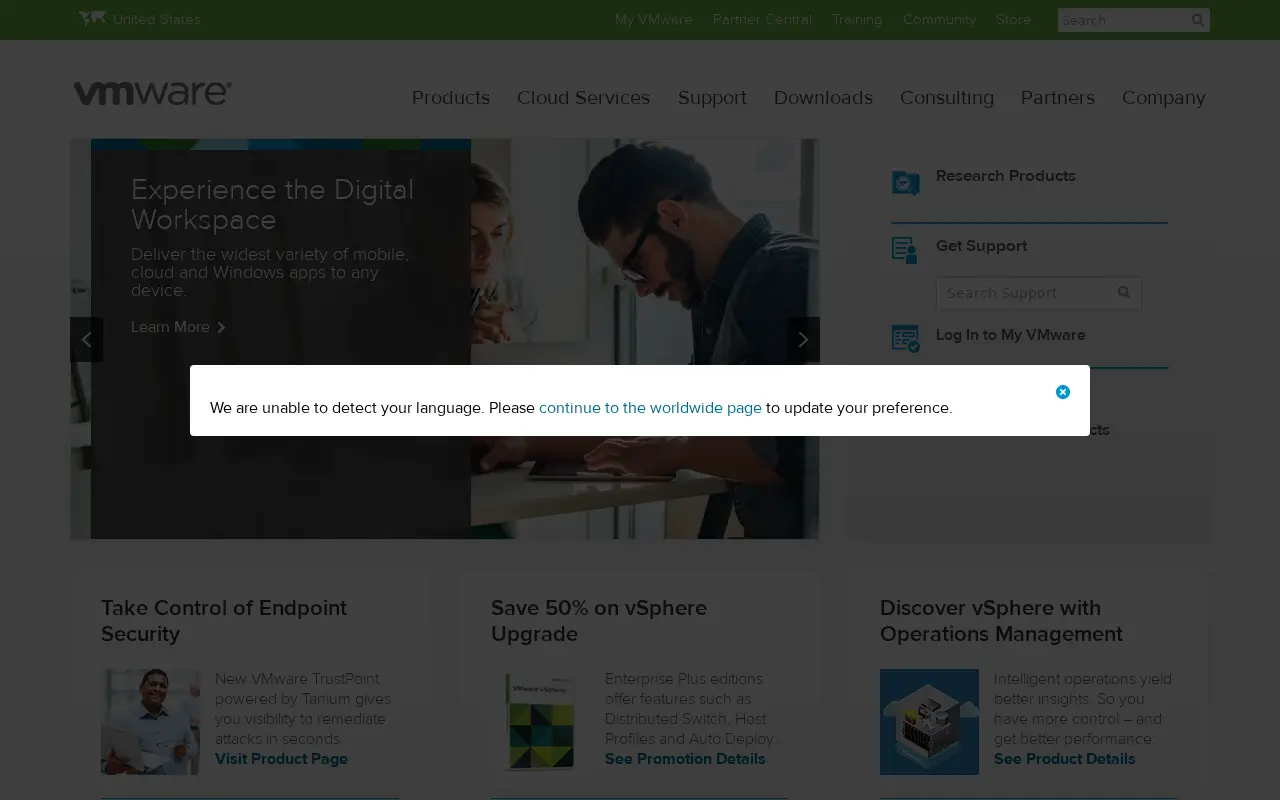Image resolution: width=1280 pixels, height=800 pixels.
Task: Click See Product Details link
Action: (x=1064, y=759)
